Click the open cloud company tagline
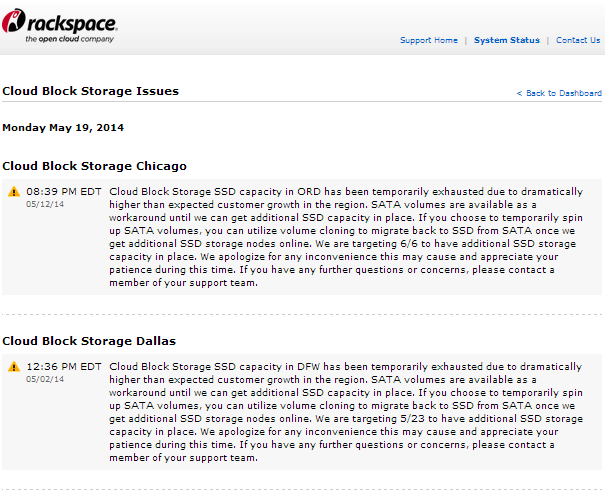The image size is (605, 499). (x=70, y=39)
